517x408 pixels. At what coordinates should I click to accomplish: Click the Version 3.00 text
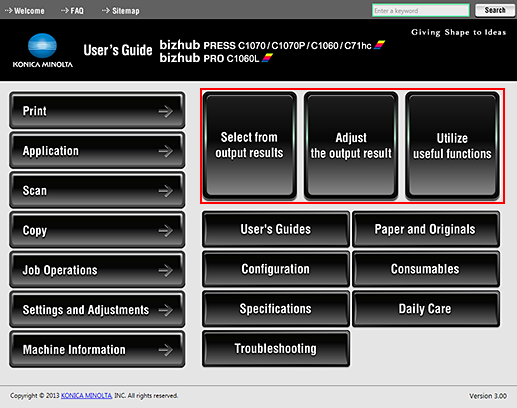click(488, 396)
